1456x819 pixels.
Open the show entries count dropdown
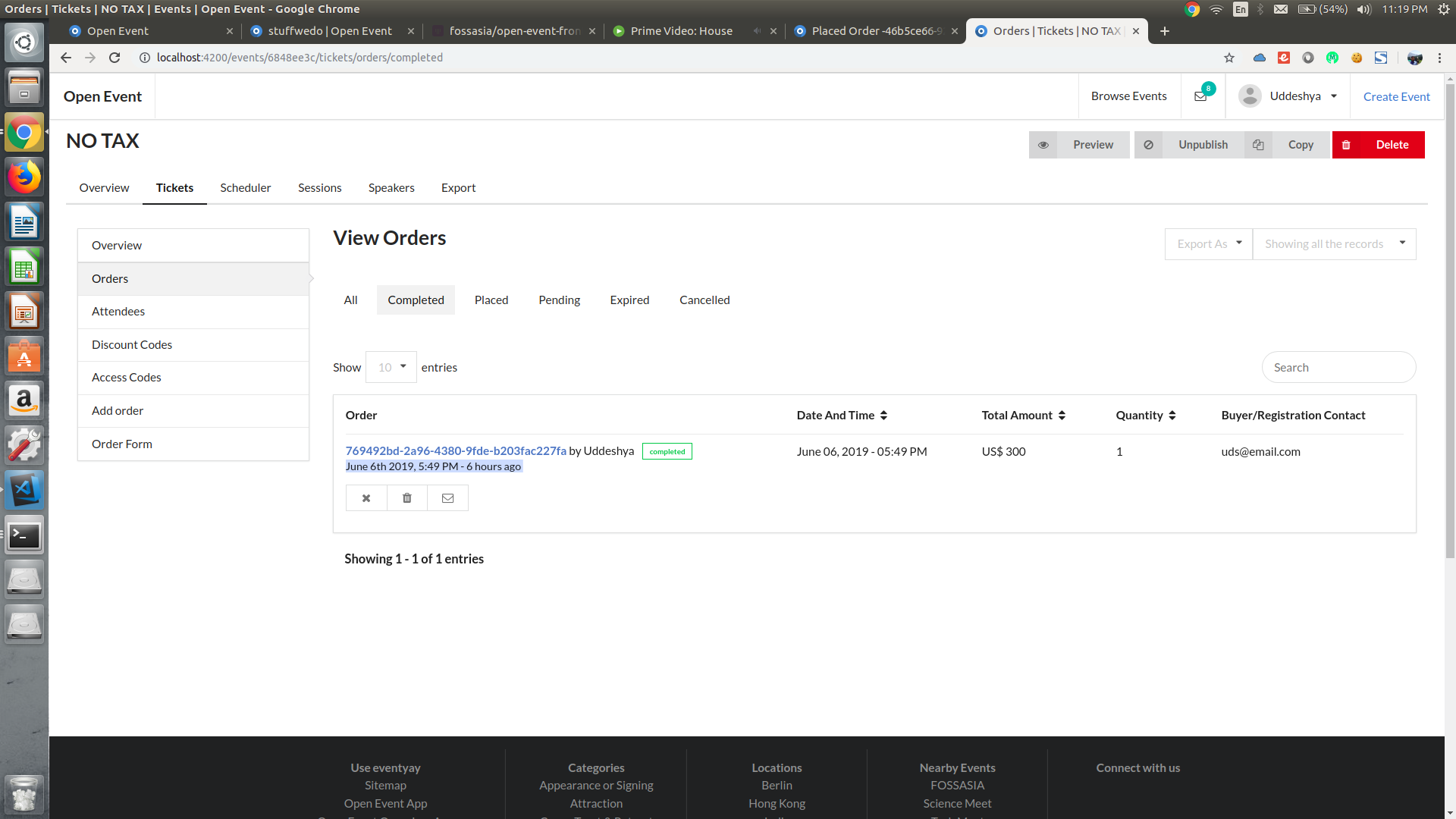pyautogui.click(x=391, y=367)
